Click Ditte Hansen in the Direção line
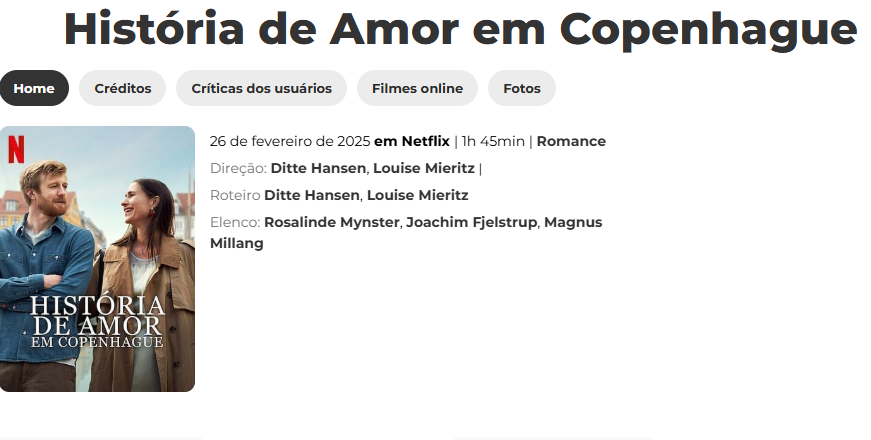 (x=318, y=168)
